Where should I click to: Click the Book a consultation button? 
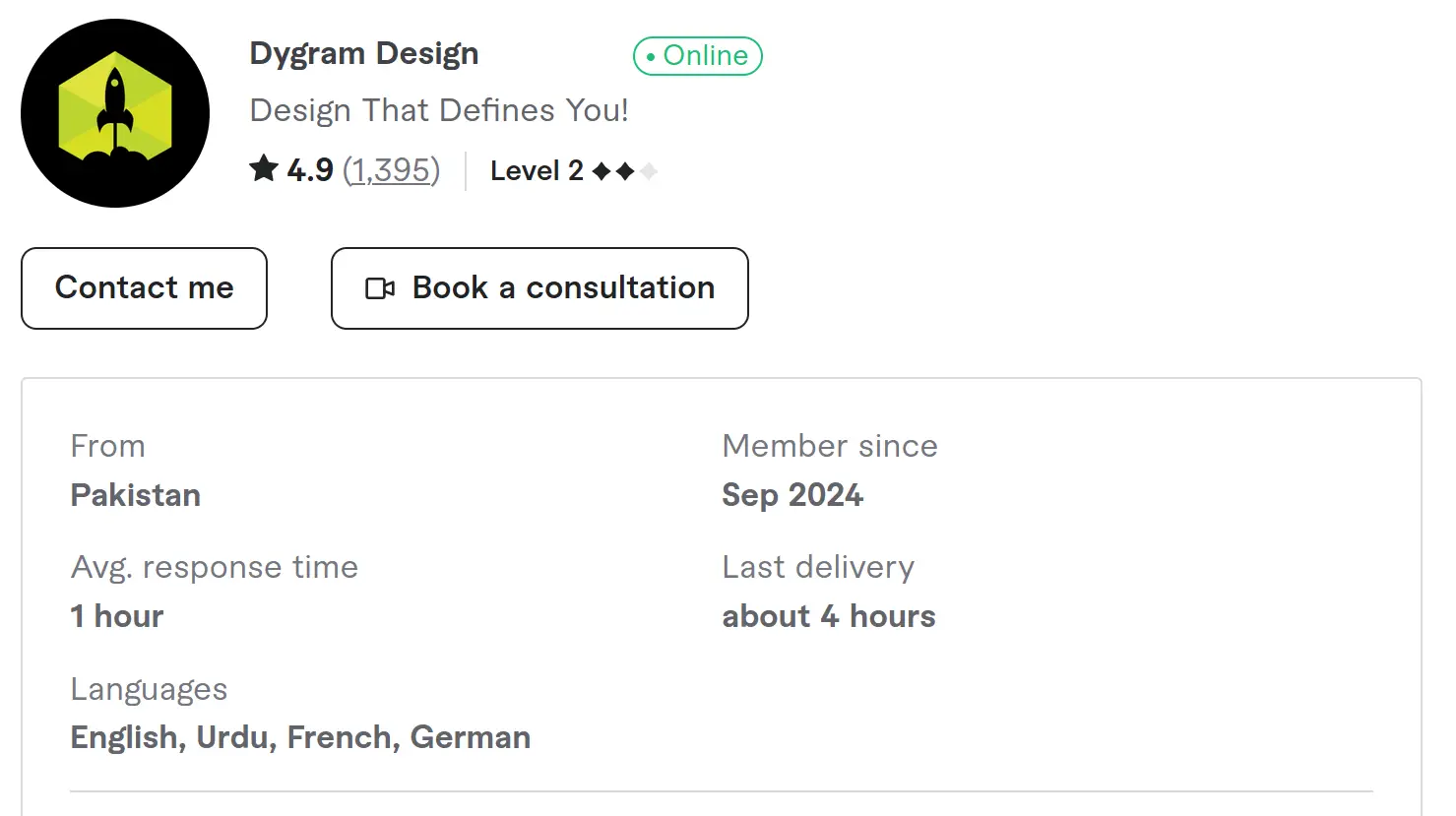(539, 288)
